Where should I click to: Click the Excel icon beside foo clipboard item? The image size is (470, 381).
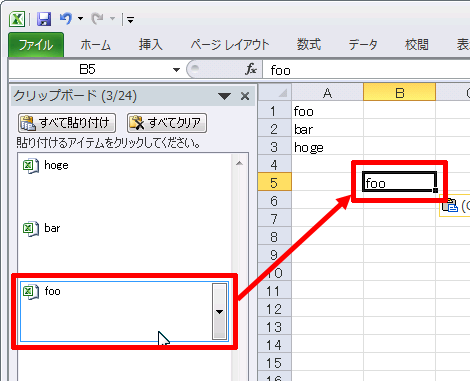point(30,292)
